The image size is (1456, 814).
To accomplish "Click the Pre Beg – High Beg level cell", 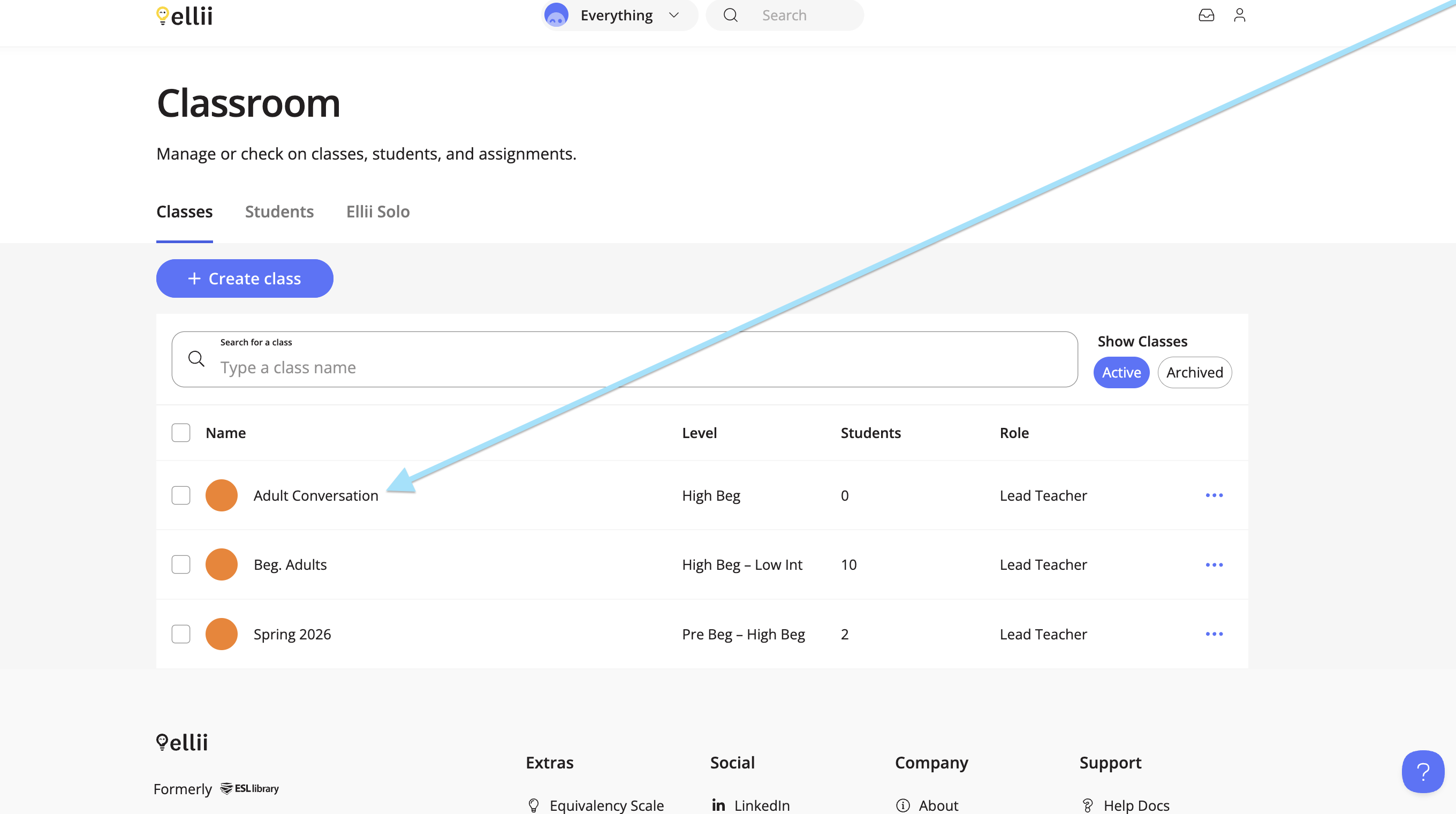I will pyautogui.click(x=744, y=634).
